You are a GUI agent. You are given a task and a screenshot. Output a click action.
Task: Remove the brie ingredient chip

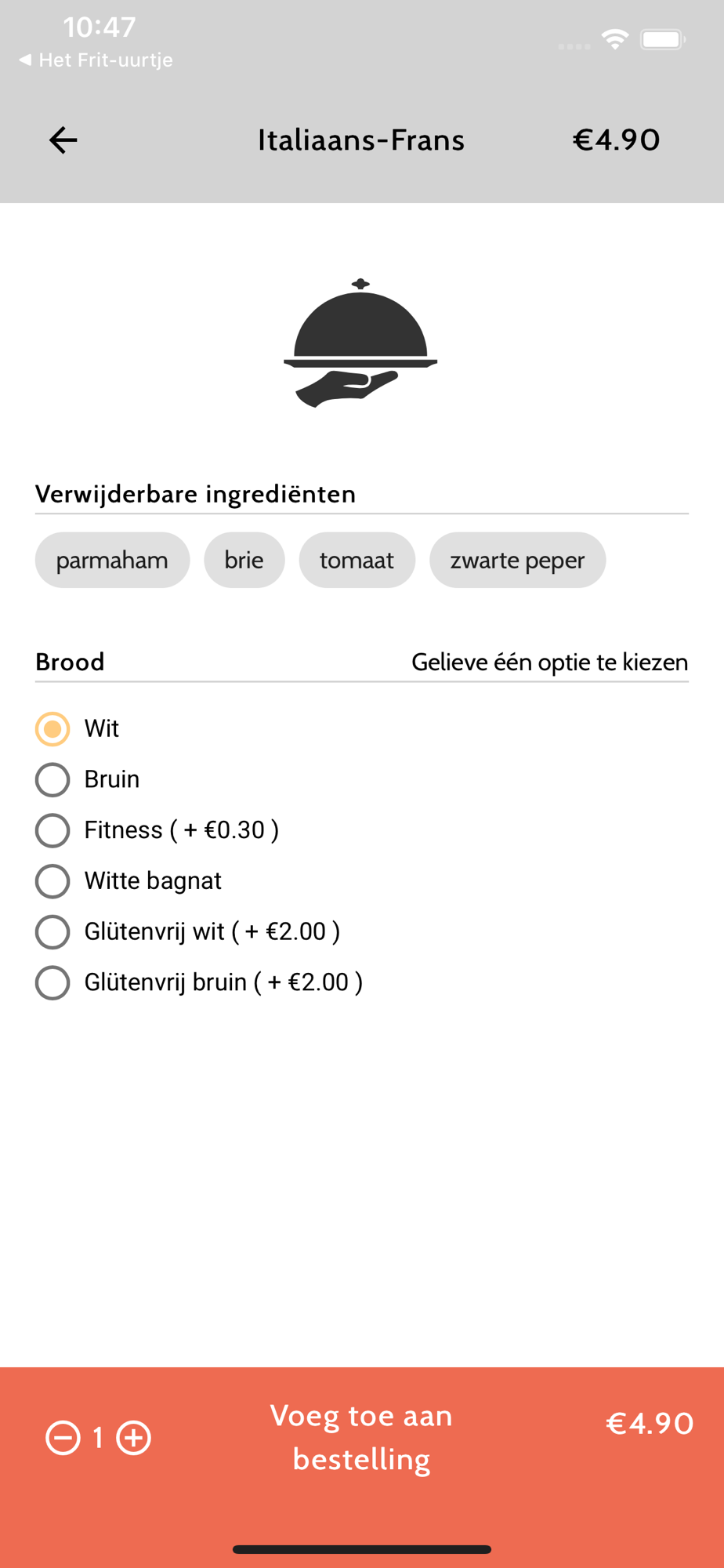[244, 560]
